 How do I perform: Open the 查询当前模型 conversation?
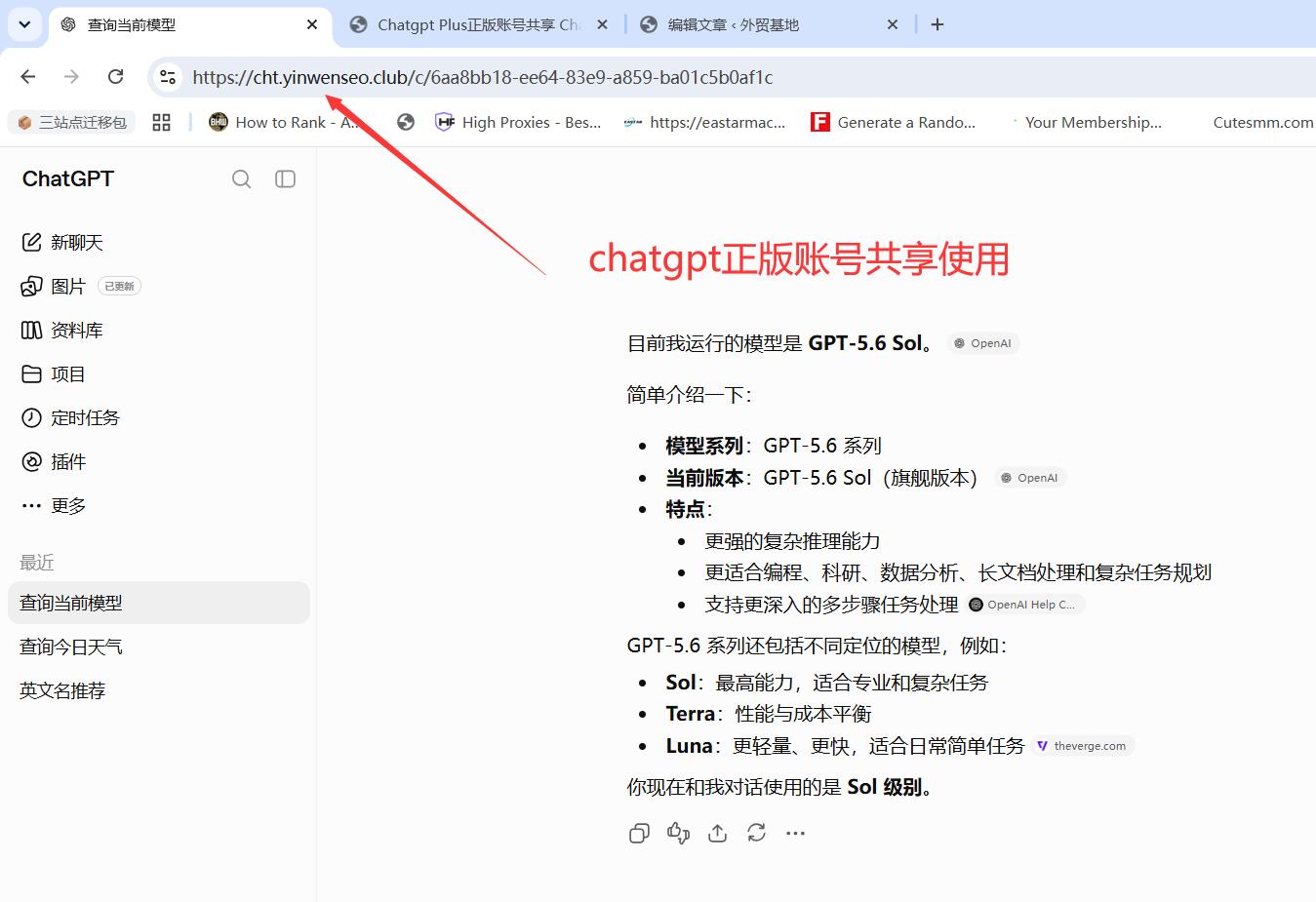pos(158,603)
